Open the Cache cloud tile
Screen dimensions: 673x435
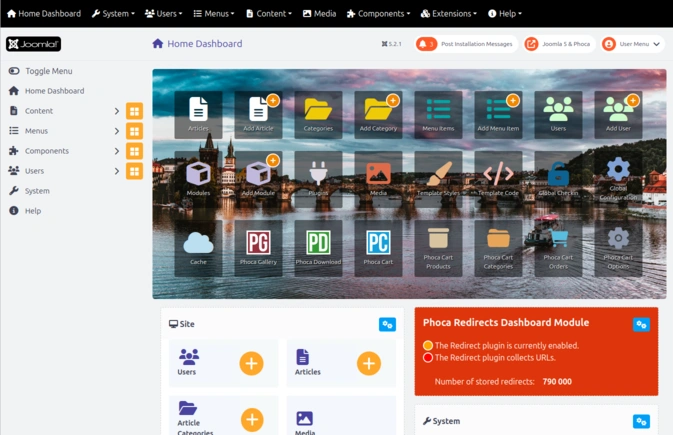point(198,248)
